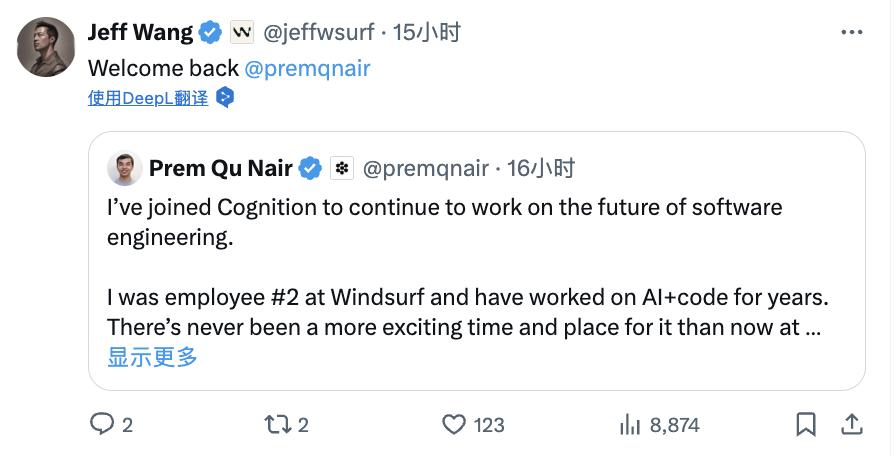Open tweet analytics views icon
Image resolution: width=894 pixels, height=456 pixels.
click(x=630, y=425)
